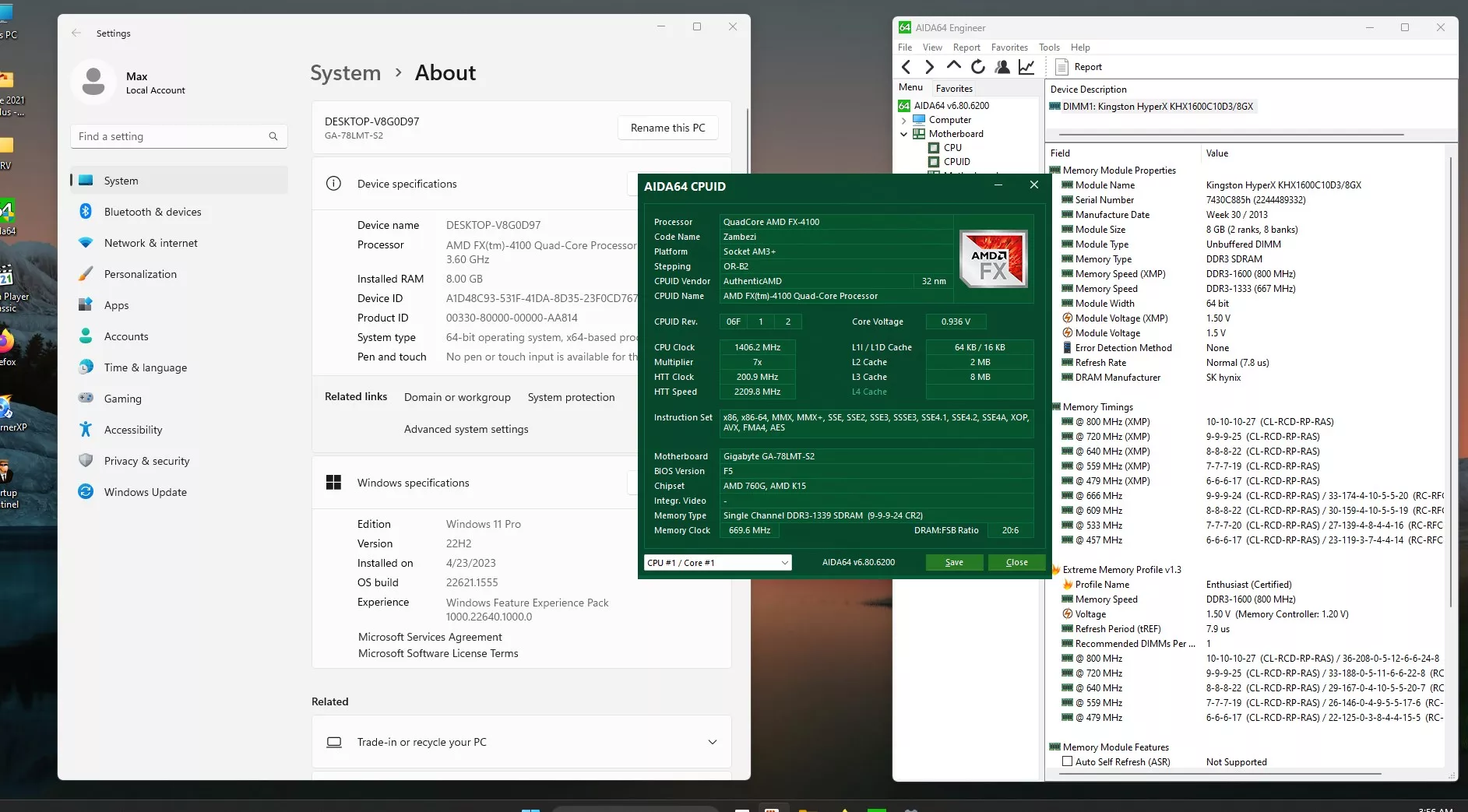This screenshot has width=1468, height=812.
Task: Open View menu in AIDA64
Action: point(932,47)
